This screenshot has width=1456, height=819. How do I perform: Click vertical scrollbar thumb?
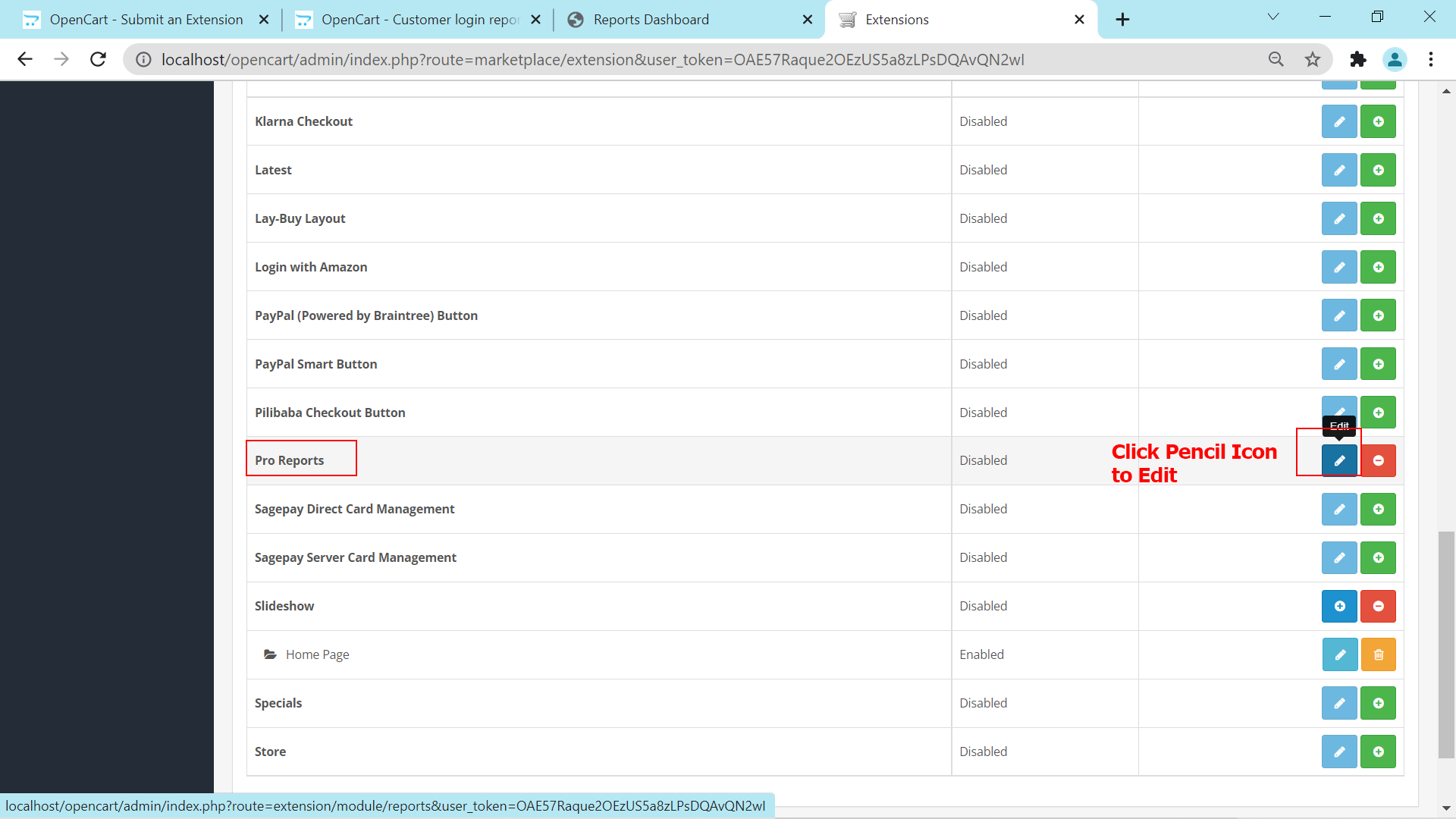pyautogui.click(x=1446, y=645)
